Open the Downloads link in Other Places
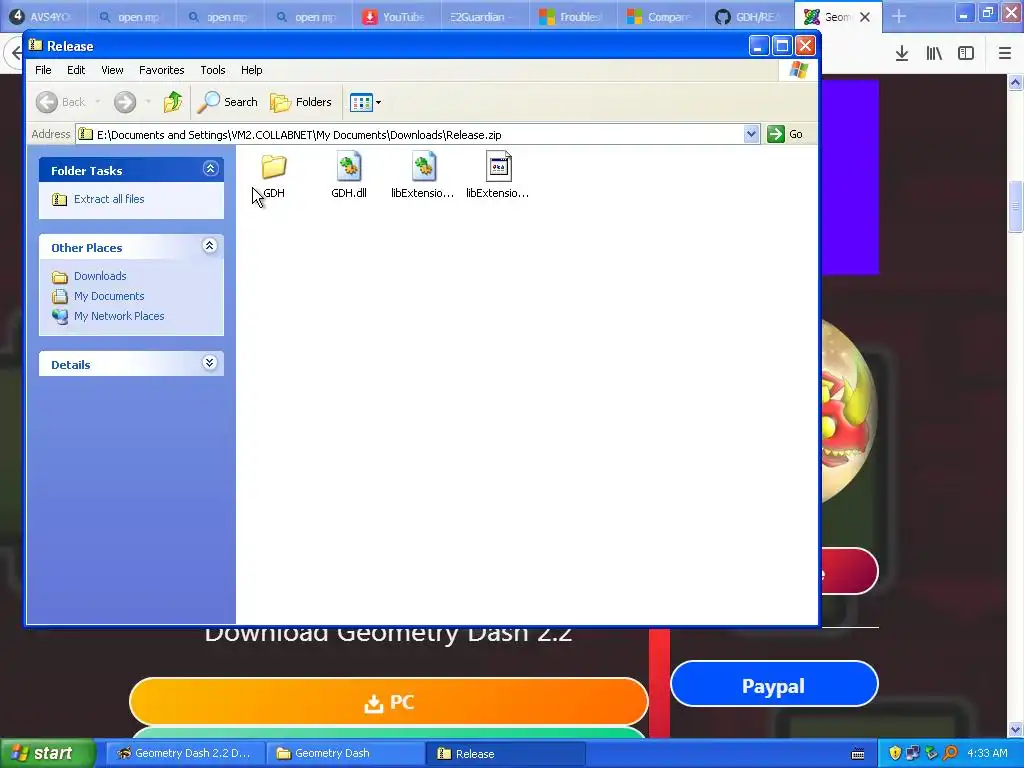 [100, 276]
